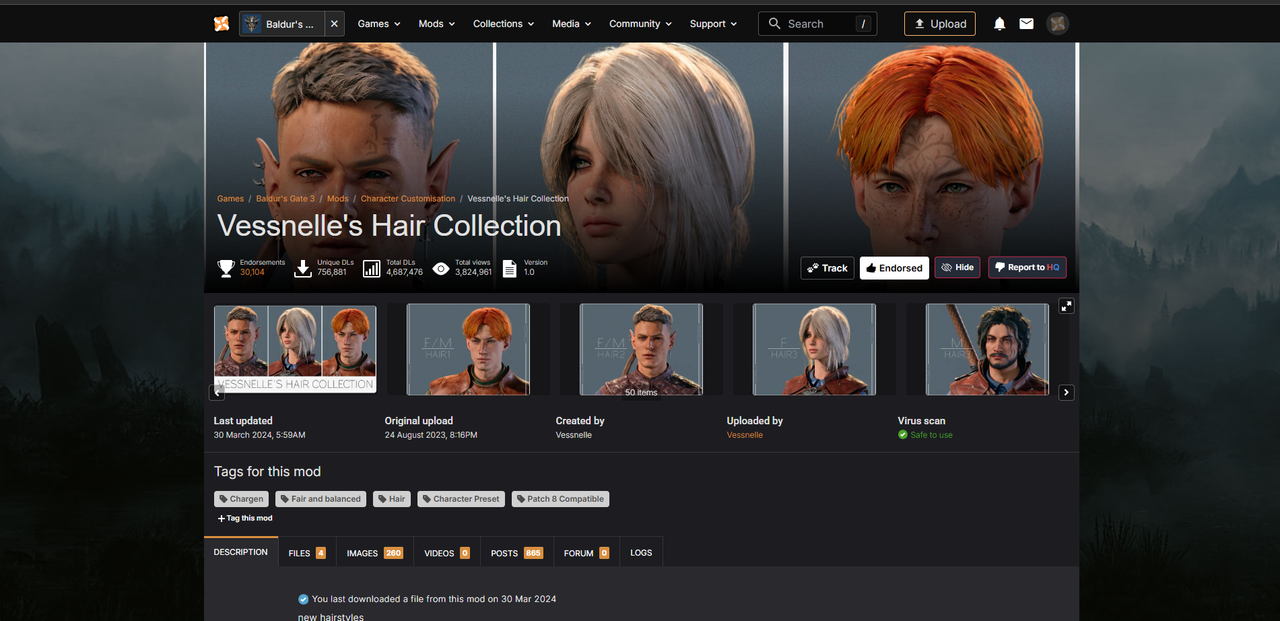
Task: Open the Nexus Mods home logo
Action: pos(221,23)
